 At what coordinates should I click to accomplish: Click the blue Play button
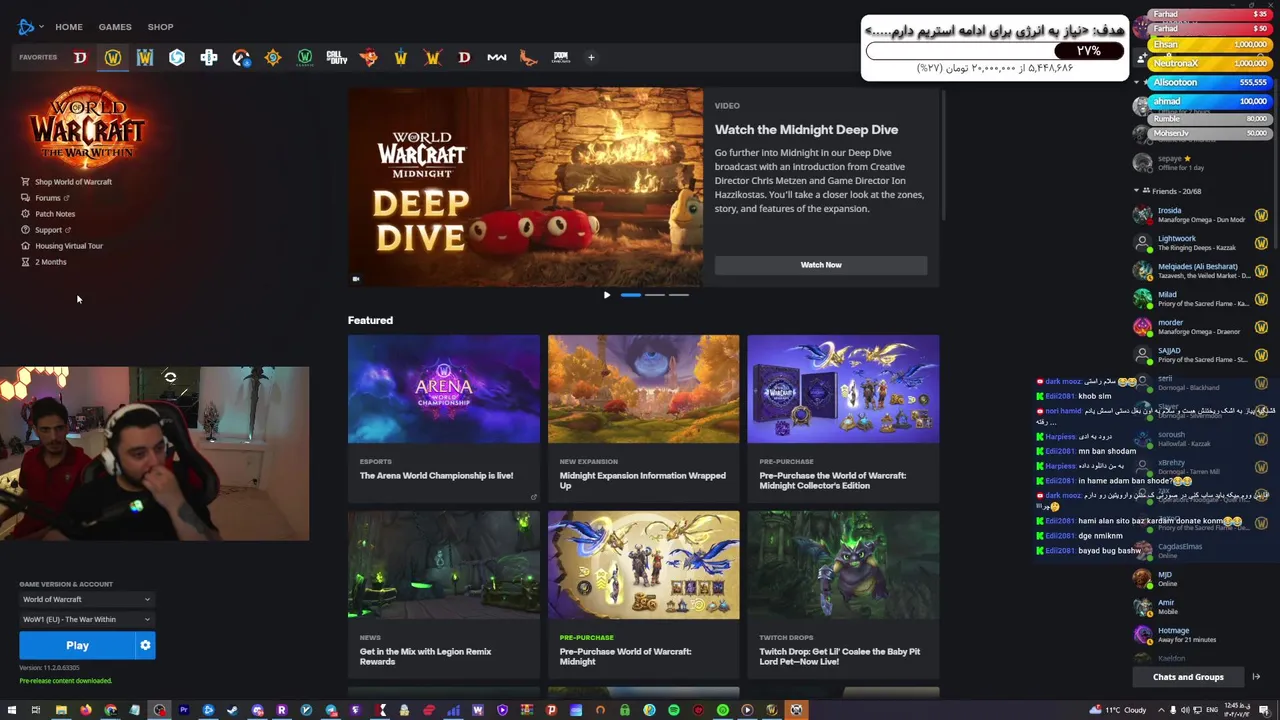[x=77, y=646]
